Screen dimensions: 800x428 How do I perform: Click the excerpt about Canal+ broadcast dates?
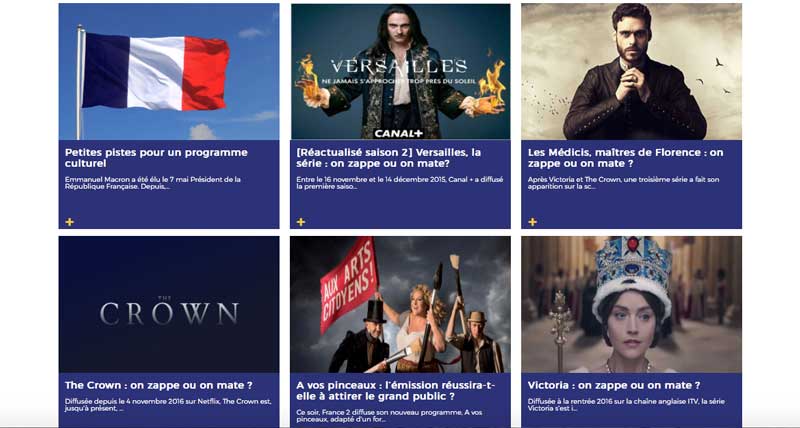pyautogui.click(x=399, y=183)
